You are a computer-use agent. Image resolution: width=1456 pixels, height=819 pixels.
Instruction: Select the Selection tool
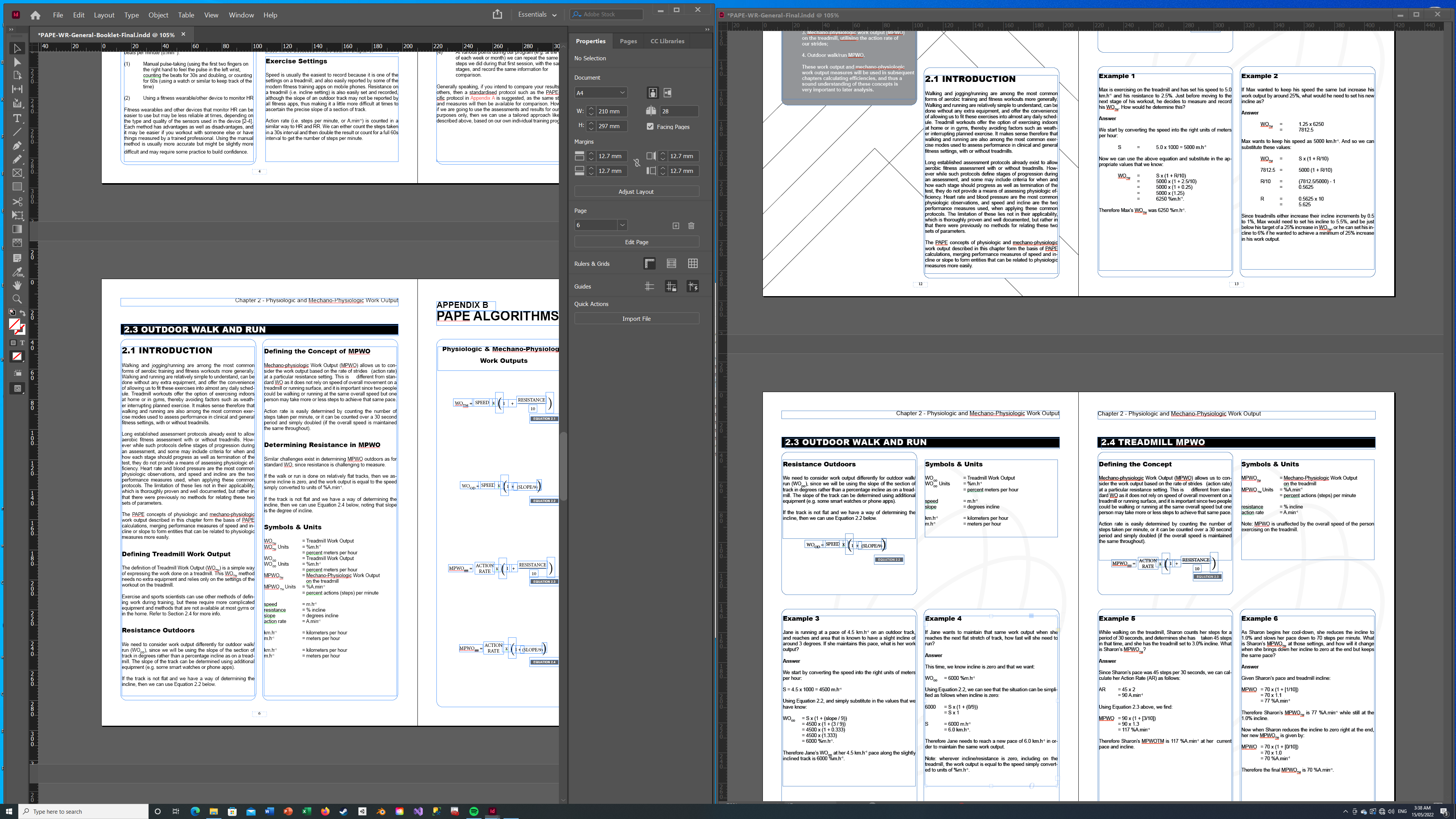pyautogui.click(x=17, y=48)
